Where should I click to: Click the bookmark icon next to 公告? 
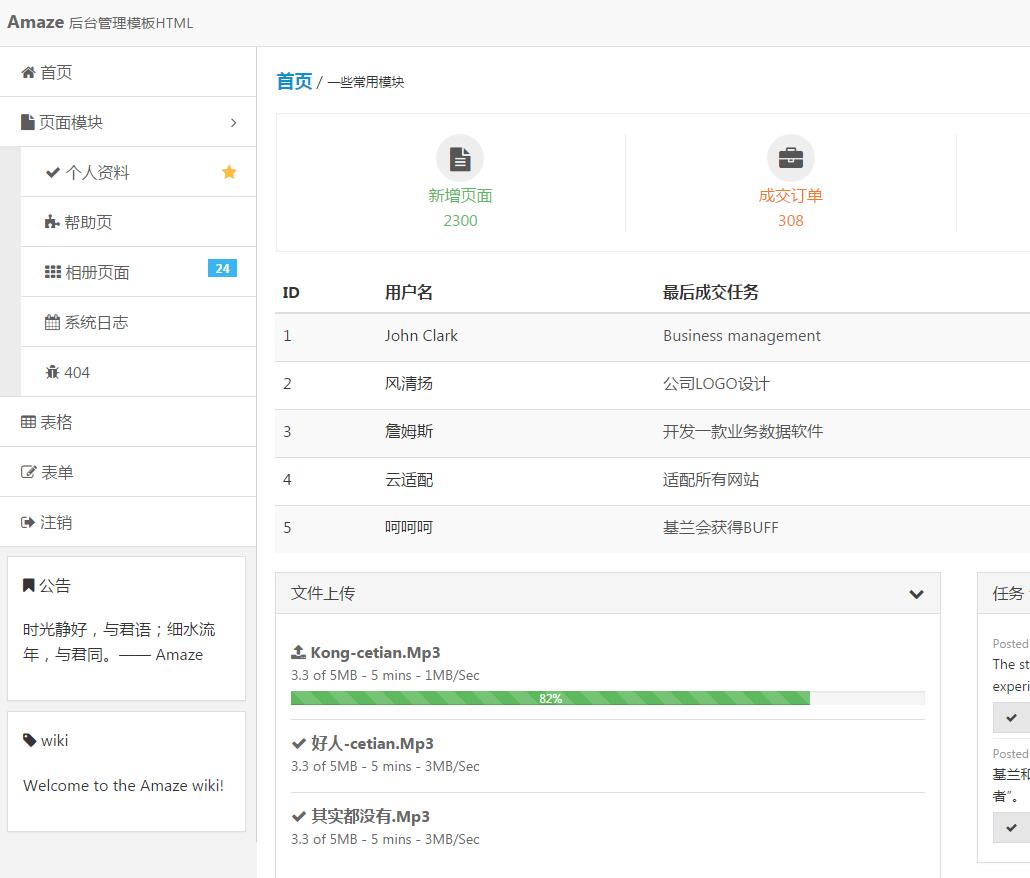28,584
